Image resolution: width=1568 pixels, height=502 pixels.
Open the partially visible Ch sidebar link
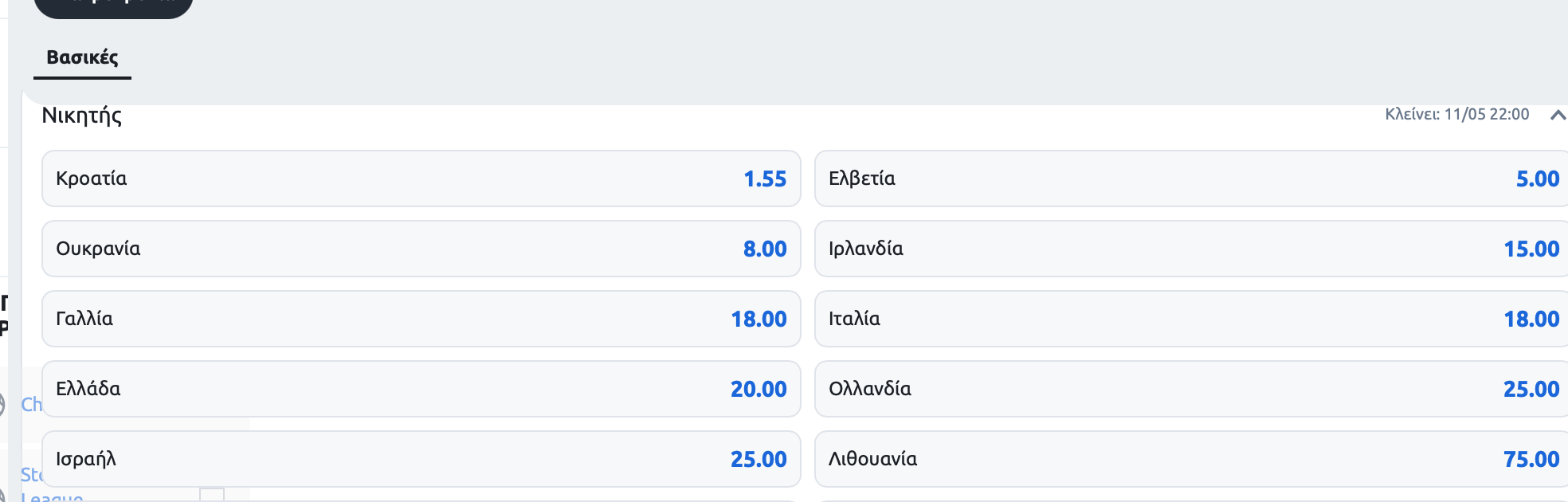pyautogui.click(x=31, y=405)
